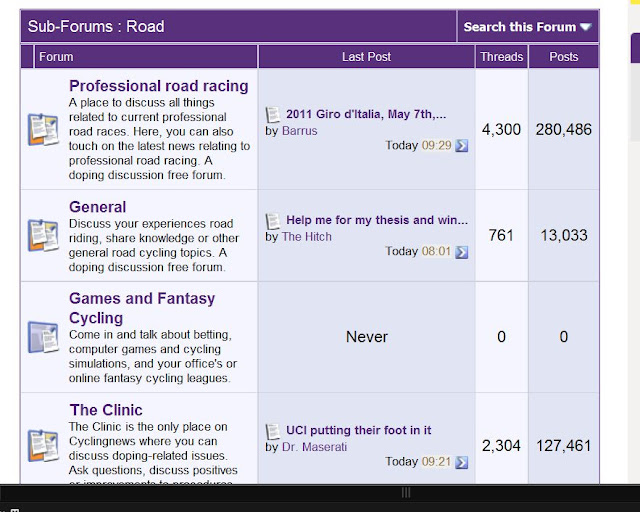
Task: Click the Today 08:01 timestamp
Action: click(x=418, y=251)
